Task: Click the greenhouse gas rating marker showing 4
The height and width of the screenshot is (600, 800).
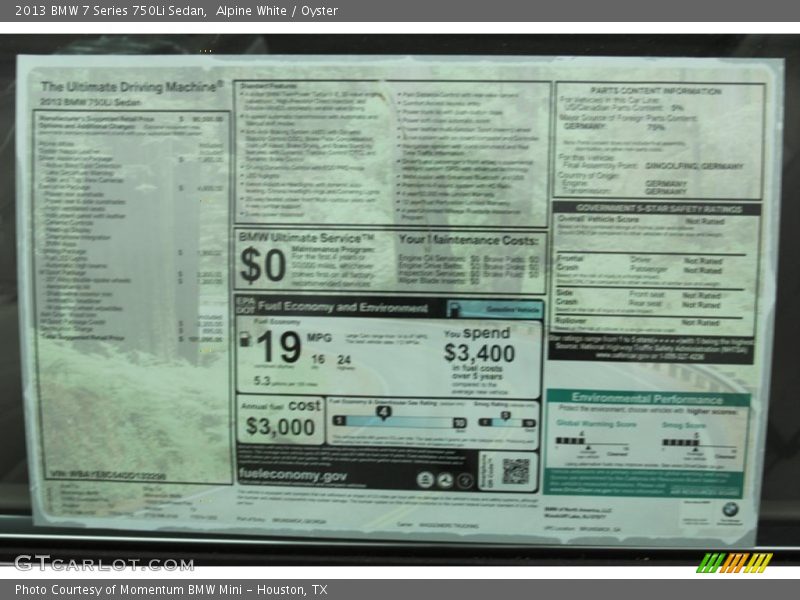Action: pos(383,412)
